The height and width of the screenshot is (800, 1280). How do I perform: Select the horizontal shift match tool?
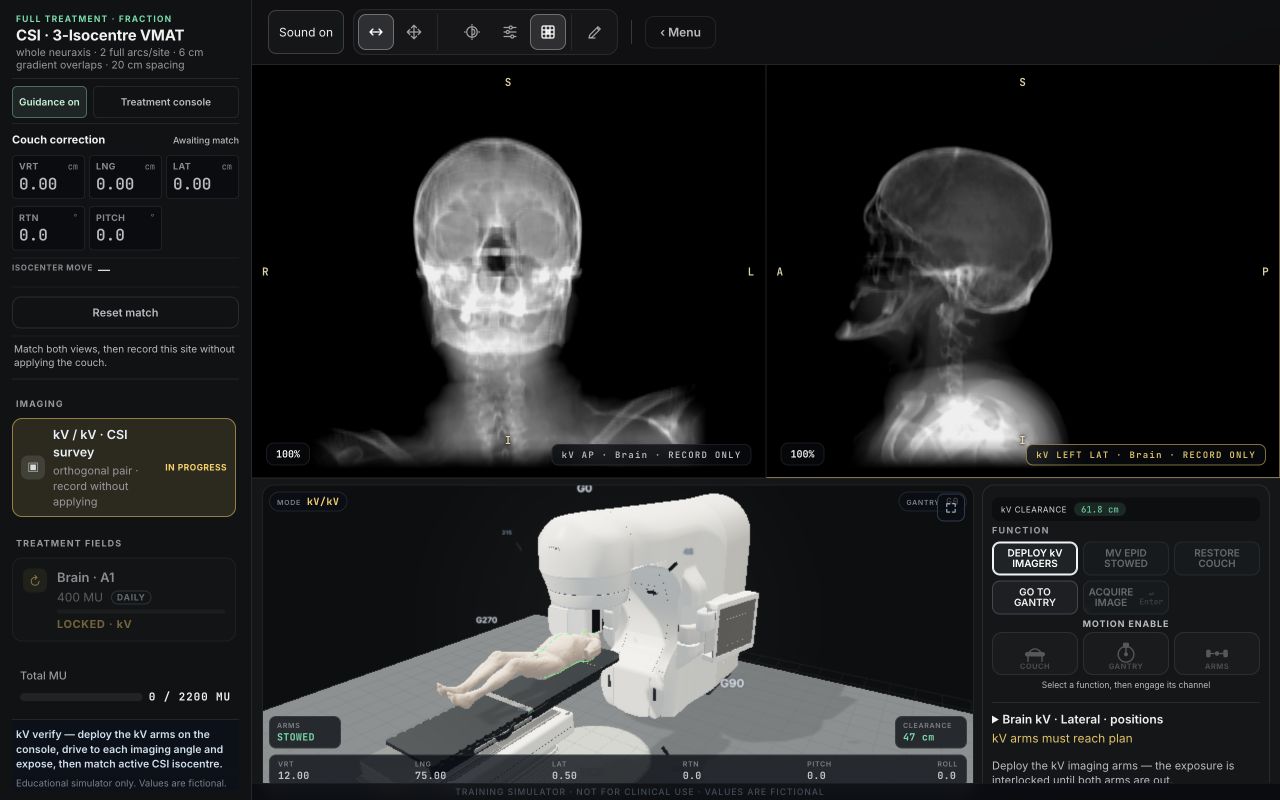coord(376,32)
